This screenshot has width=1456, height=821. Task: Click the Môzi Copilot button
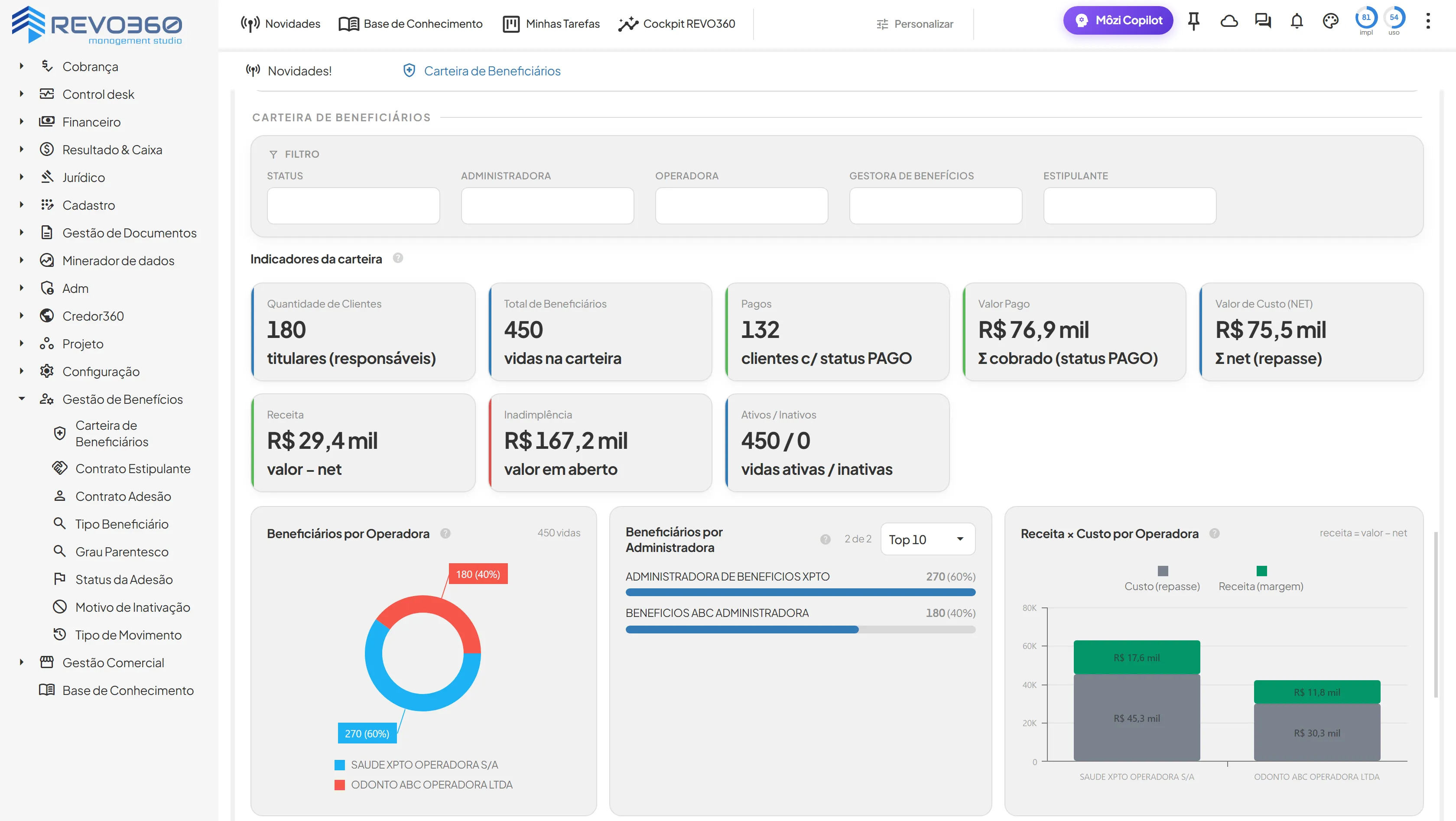[1118, 20]
